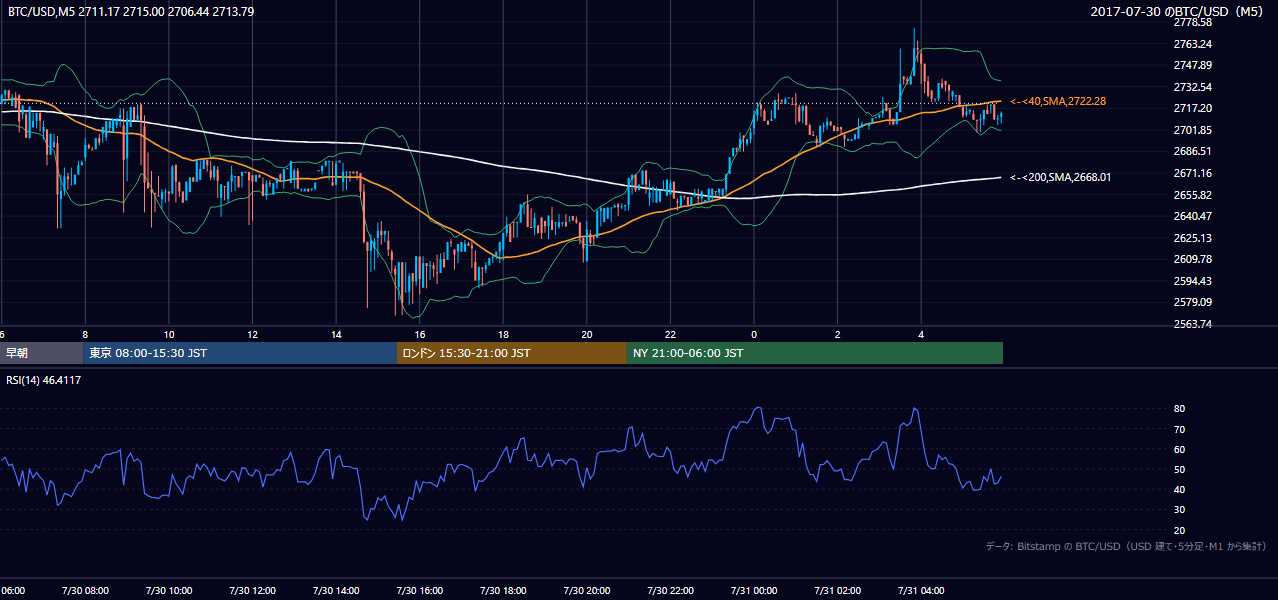Click hour tick 12 under the price chart
1278x600 pixels.
click(252, 334)
